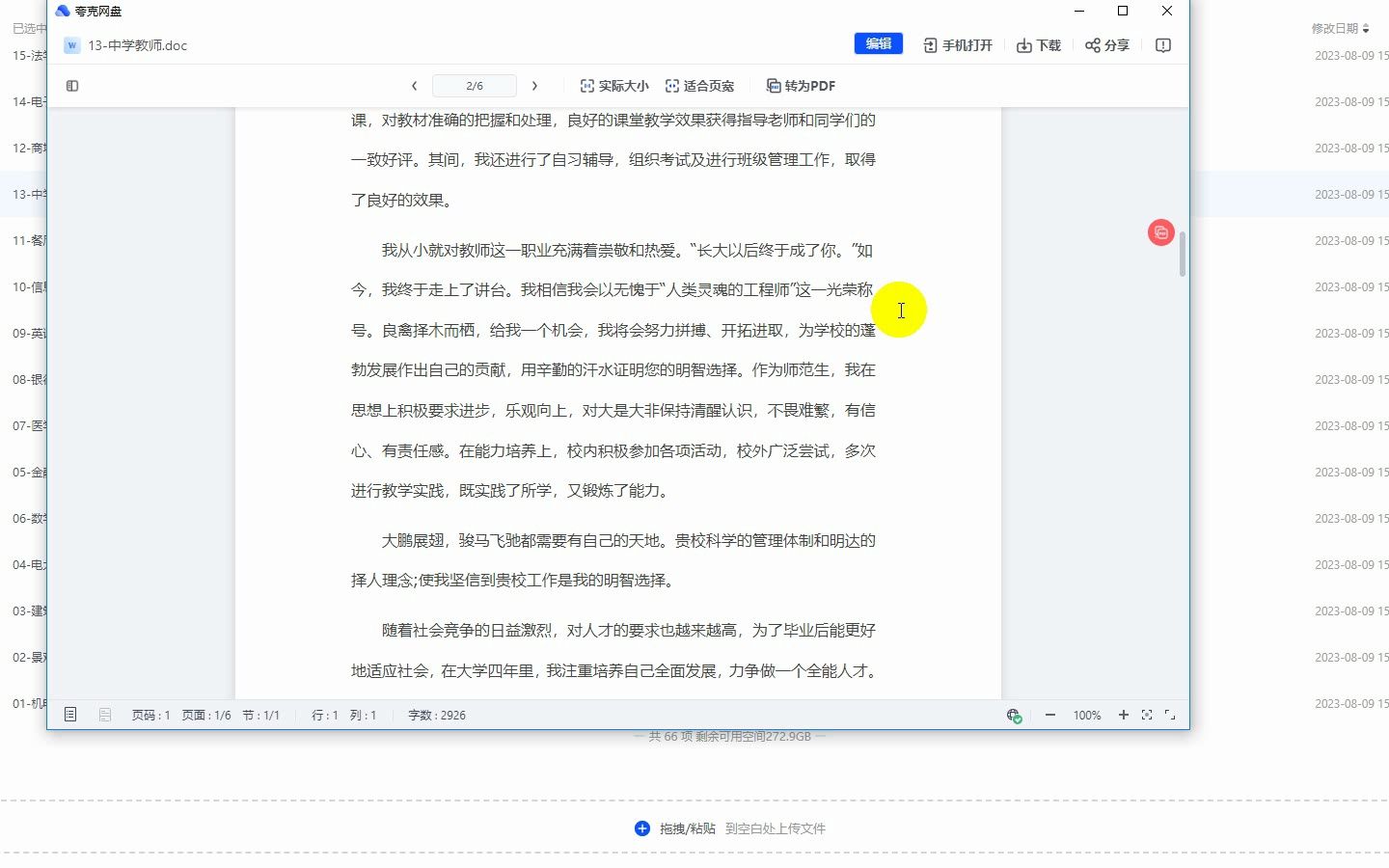
Task: Click the 行: 1 status entry
Action: (325, 716)
